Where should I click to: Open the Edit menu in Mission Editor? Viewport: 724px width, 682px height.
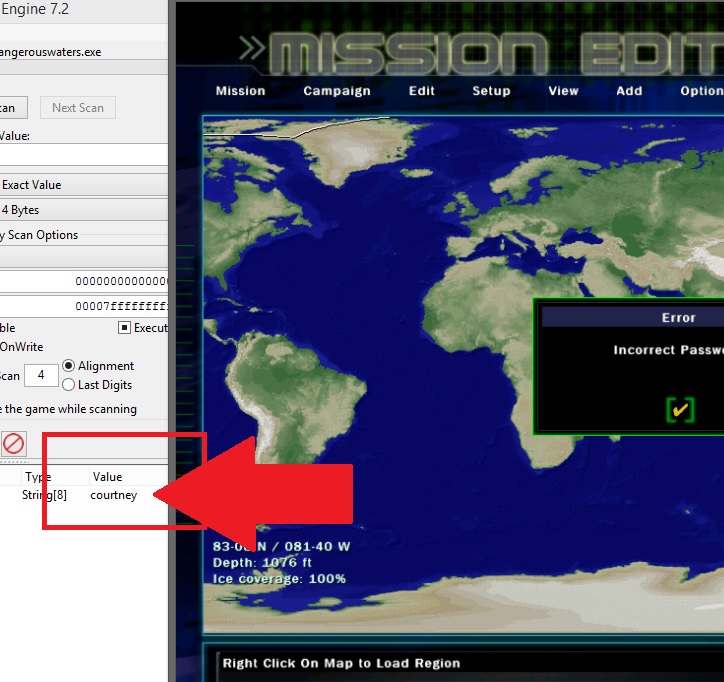pyautogui.click(x=422, y=91)
